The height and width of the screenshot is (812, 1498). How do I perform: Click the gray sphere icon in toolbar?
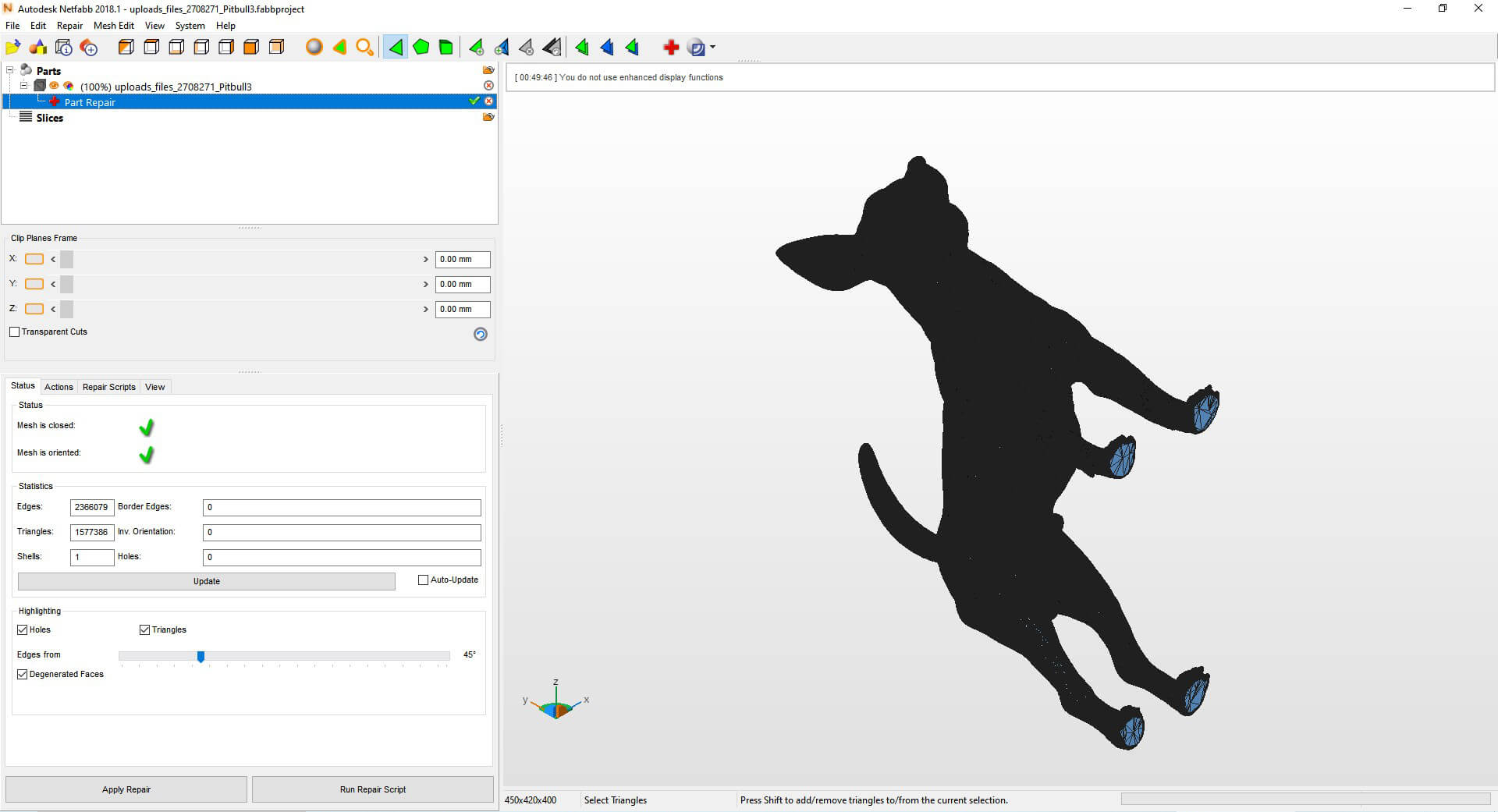pyautogui.click(x=314, y=48)
